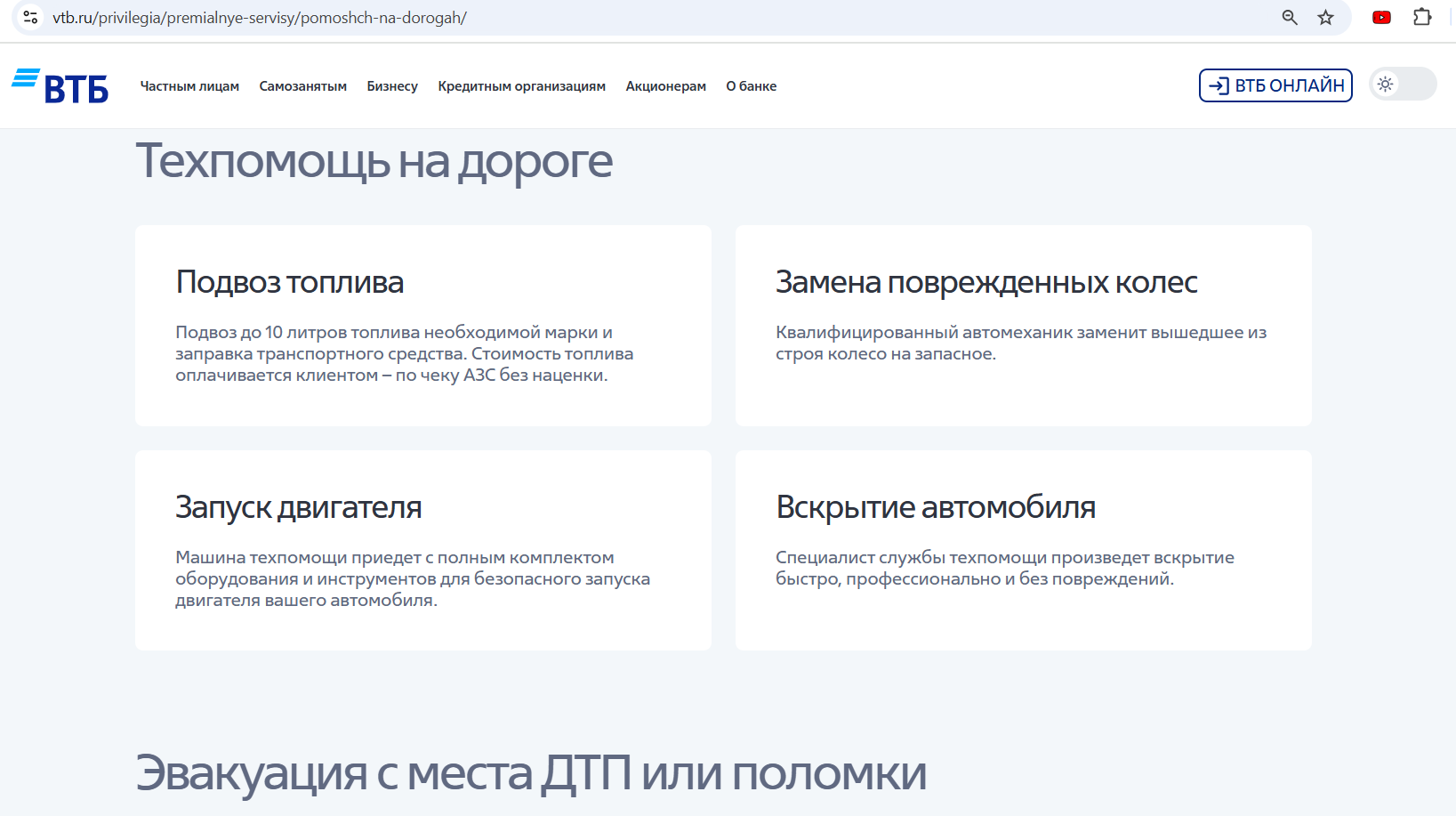Open the Самозанятым section
This screenshot has height=816, width=1456.
click(x=303, y=86)
